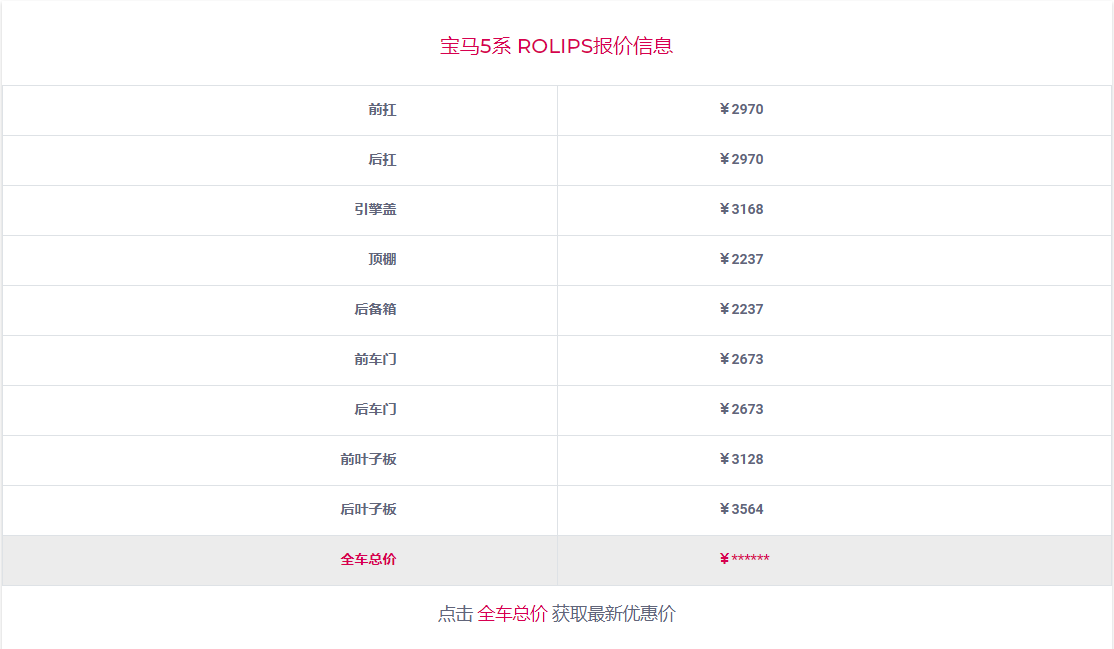Screen dimensions: 1114x649
Task: Click the 顶棚 row label
Action: click(382, 260)
